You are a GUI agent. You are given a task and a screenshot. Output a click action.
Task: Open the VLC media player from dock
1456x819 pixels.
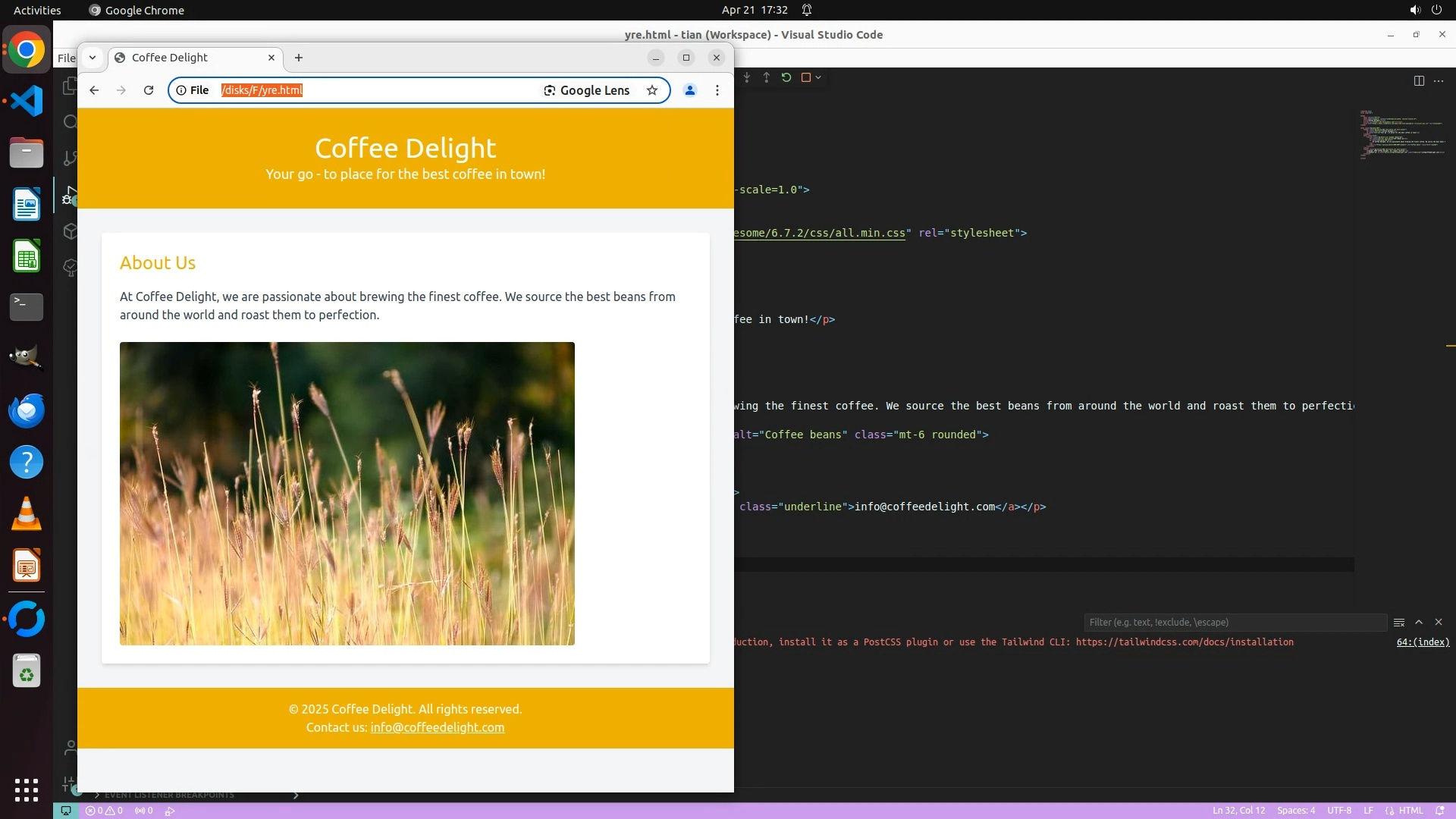click(x=27, y=514)
